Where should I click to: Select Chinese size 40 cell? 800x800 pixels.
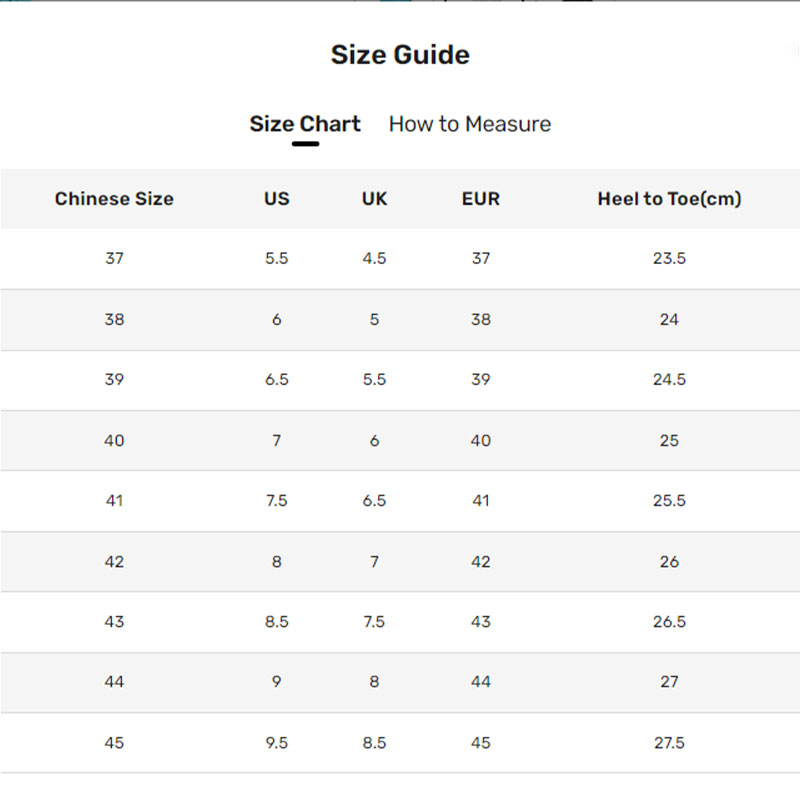click(114, 440)
